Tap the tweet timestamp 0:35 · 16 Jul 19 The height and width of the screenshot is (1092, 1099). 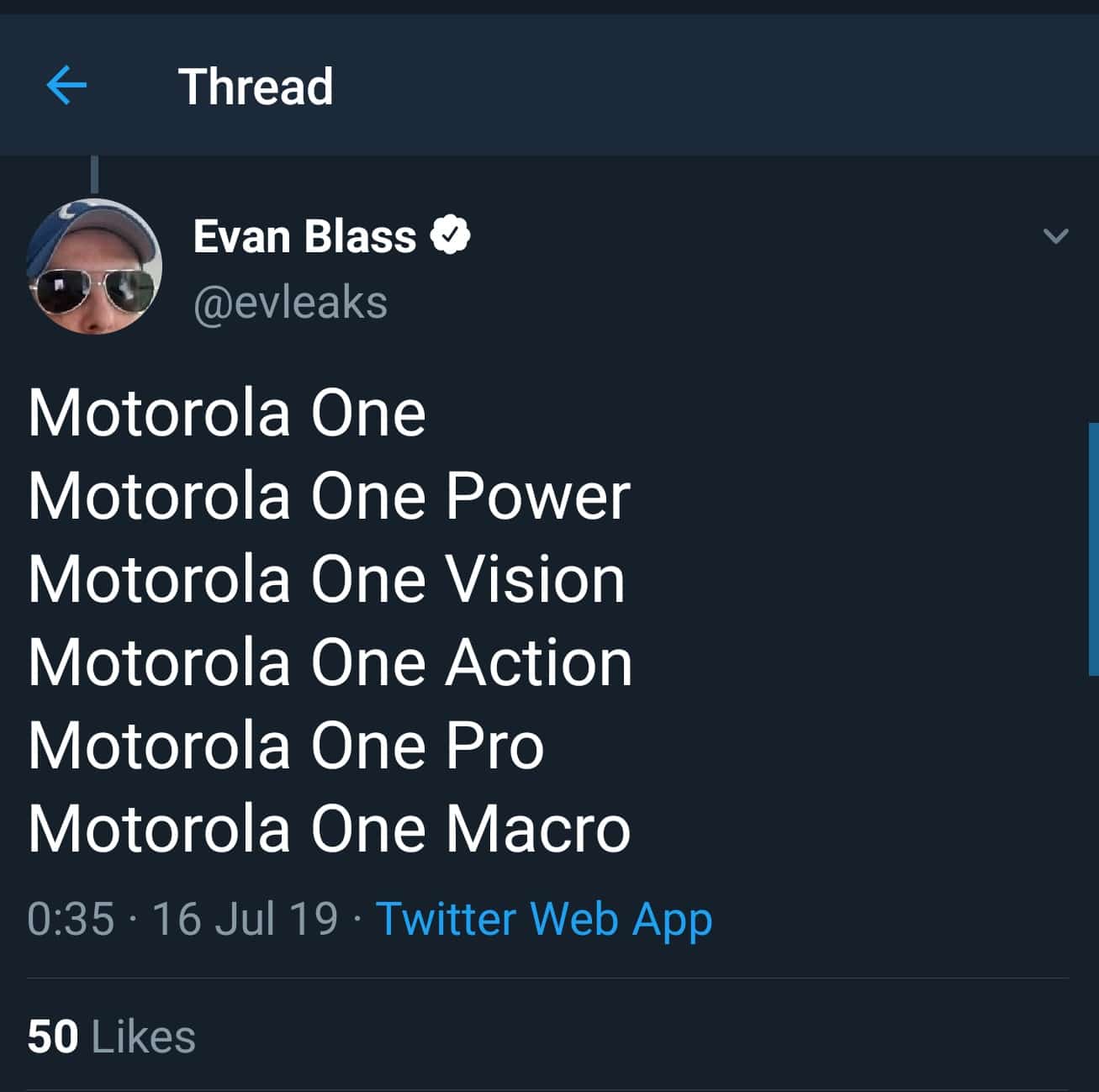(181, 919)
